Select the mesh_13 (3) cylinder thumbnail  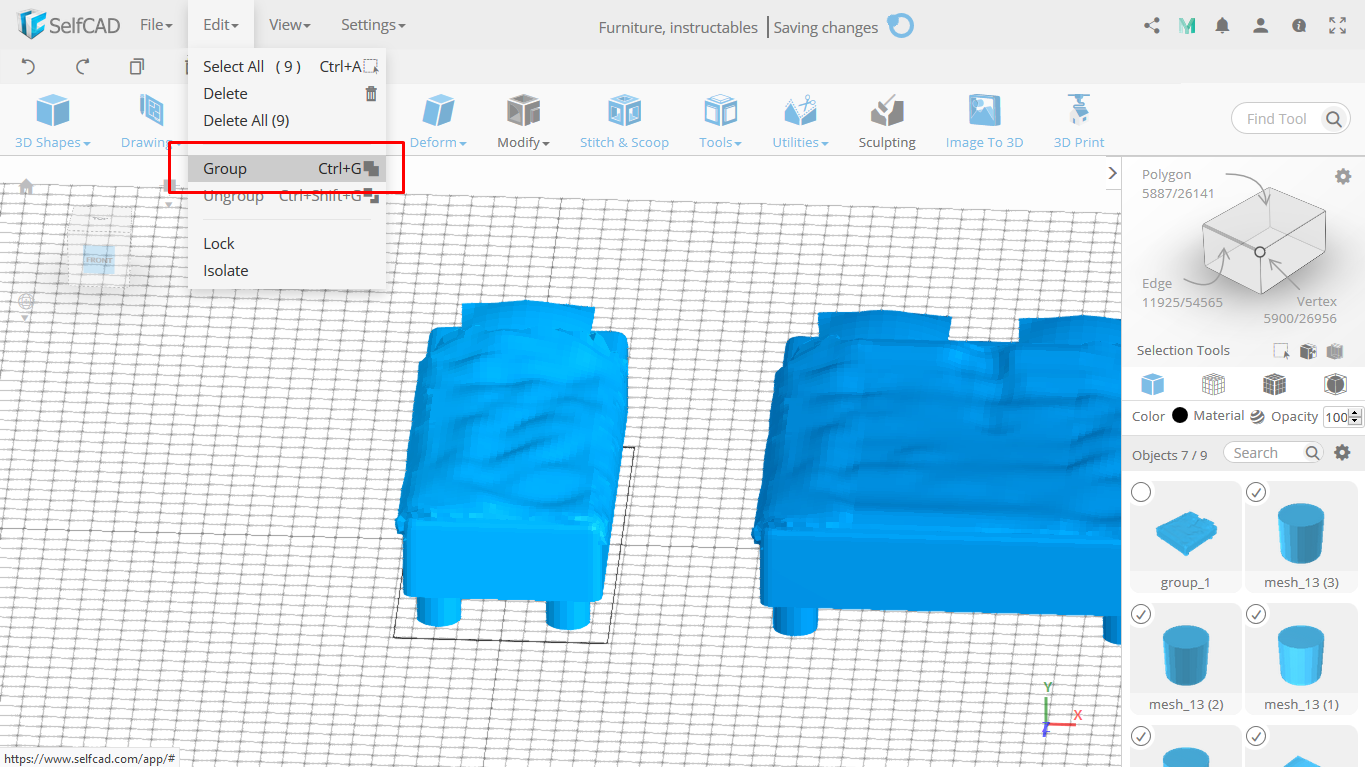tap(1301, 535)
